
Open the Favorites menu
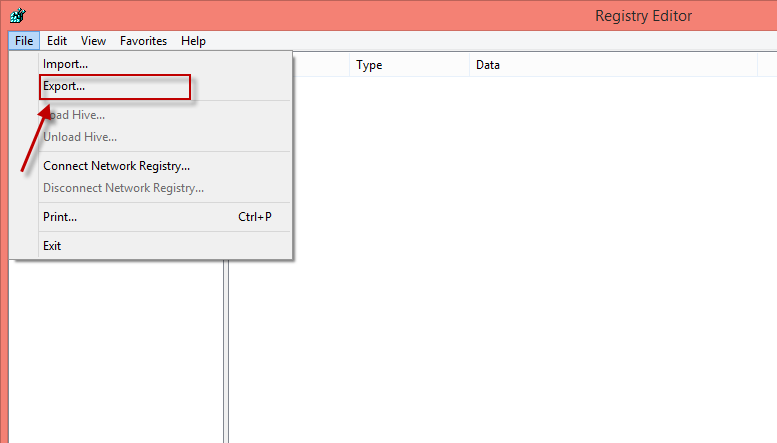pos(143,41)
